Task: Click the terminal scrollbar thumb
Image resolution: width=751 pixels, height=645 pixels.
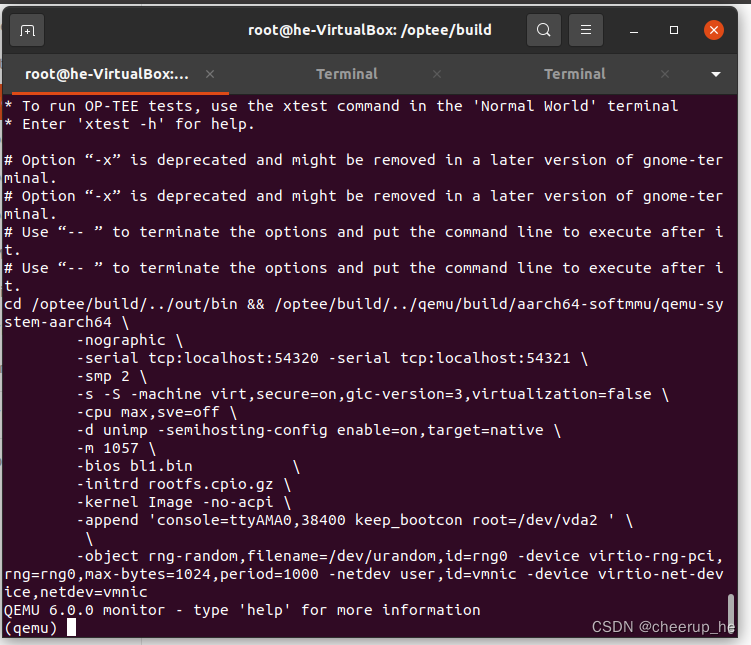Action: coord(730,614)
